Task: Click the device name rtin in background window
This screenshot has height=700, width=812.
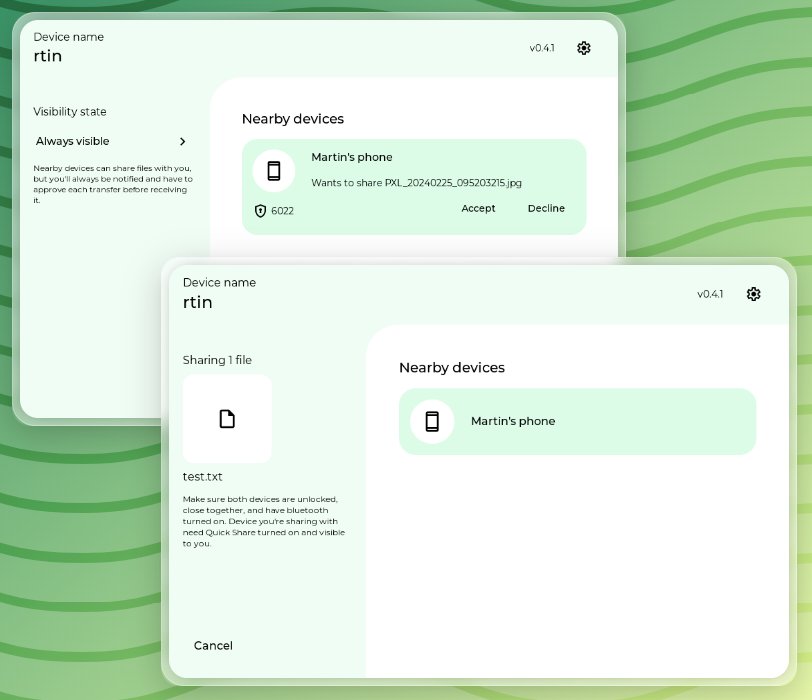Action: 47,56
